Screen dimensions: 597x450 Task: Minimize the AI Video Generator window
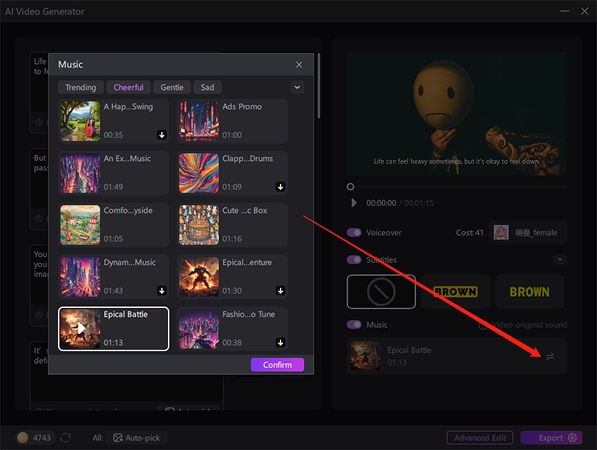point(565,11)
